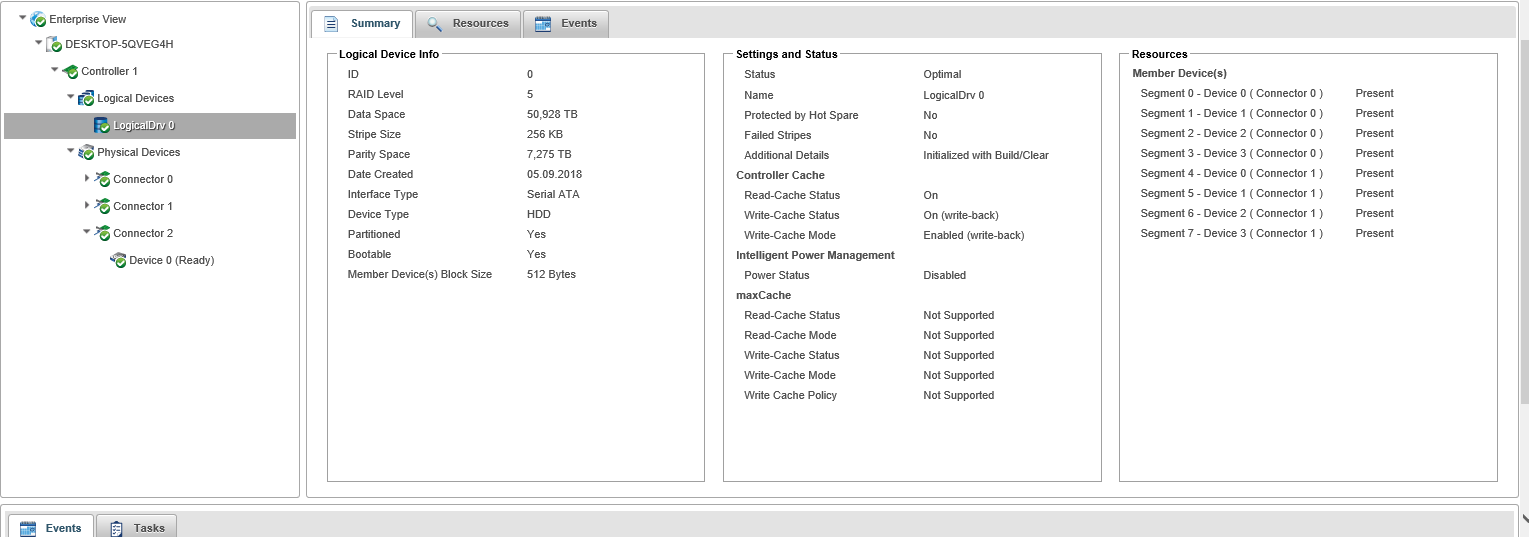Click the Controller Cache section heading
The image size is (1529, 537).
pyautogui.click(x=780, y=175)
